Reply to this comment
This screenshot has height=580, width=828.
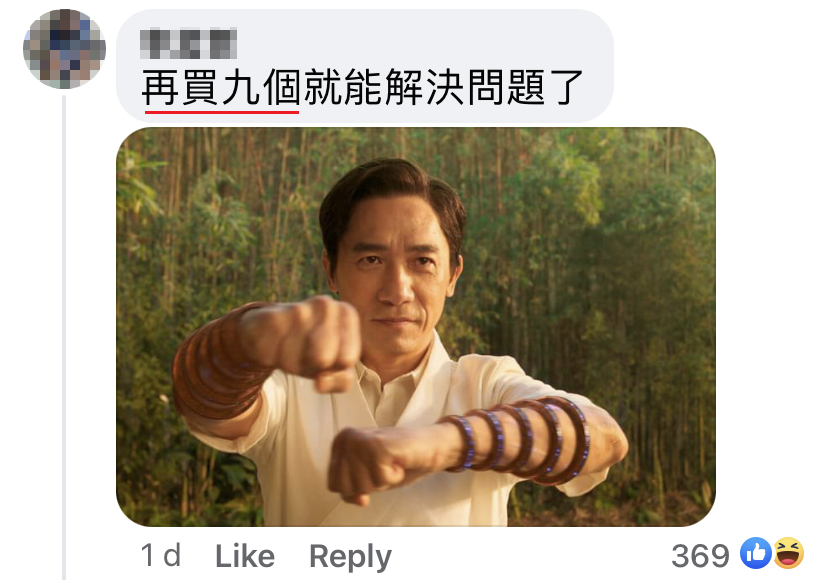pyautogui.click(x=350, y=557)
